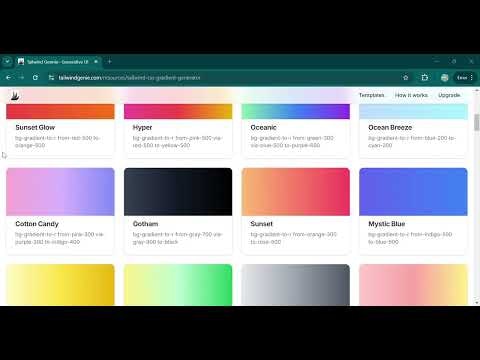The height and width of the screenshot is (360, 480).
Task: Copy Sunset from-orange class code text
Action: tap(294, 238)
